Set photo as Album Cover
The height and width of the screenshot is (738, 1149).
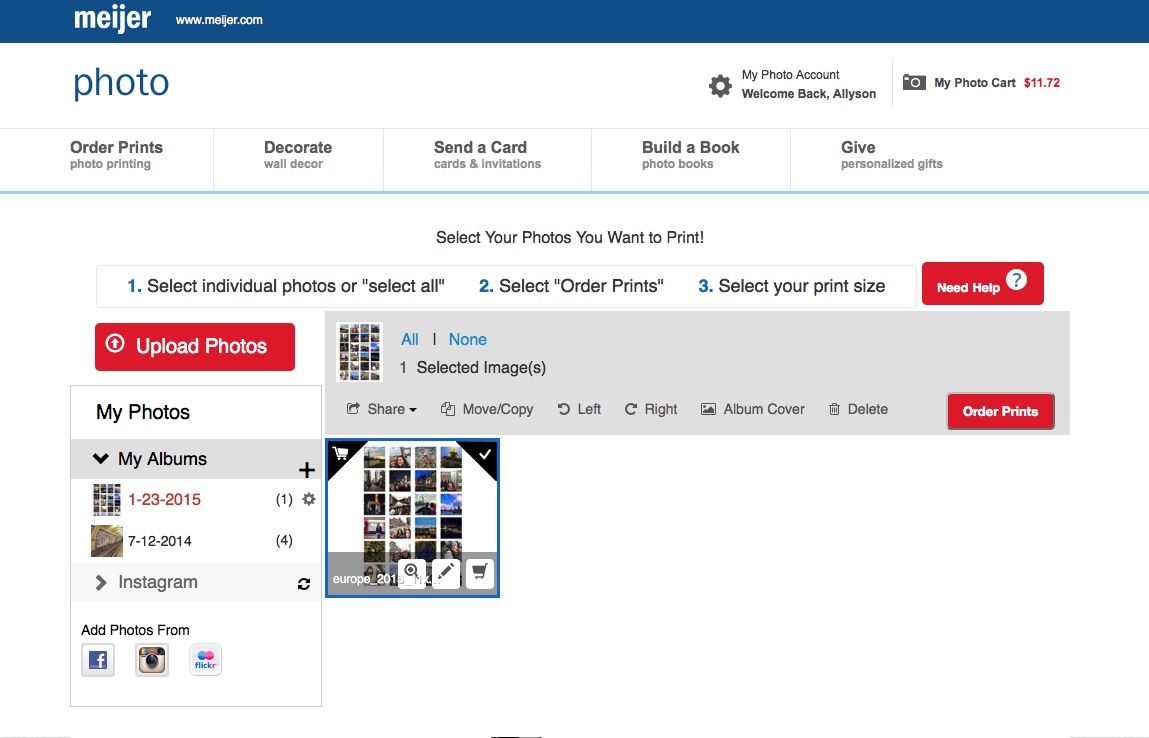[753, 409]
